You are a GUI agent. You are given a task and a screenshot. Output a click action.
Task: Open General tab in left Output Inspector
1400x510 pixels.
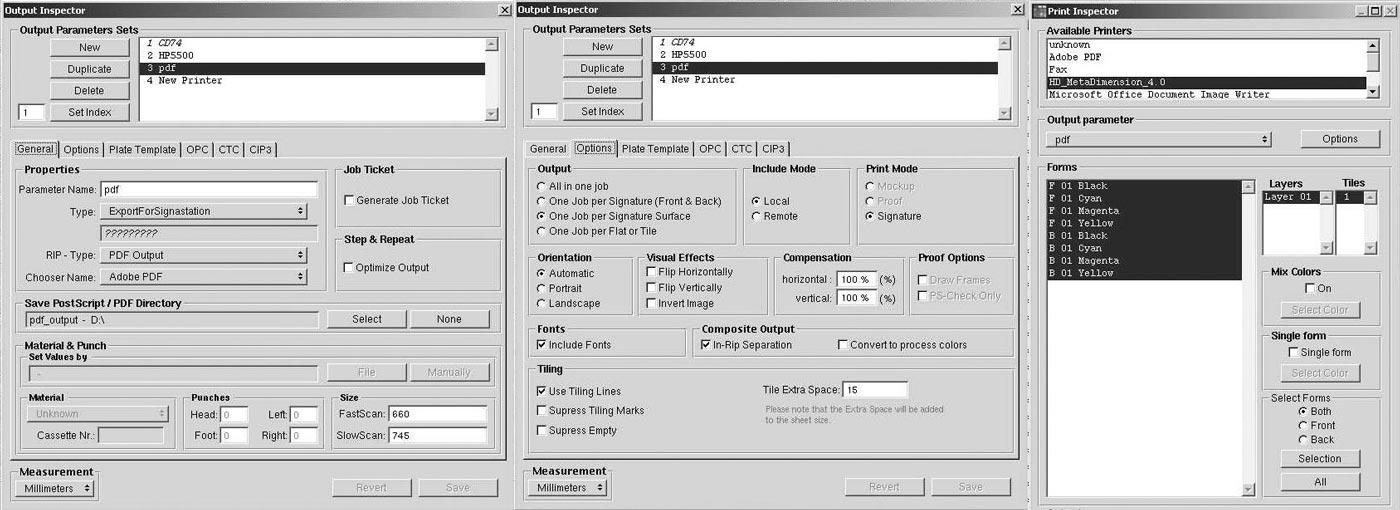pyautogui.click(x=35, y=149)
